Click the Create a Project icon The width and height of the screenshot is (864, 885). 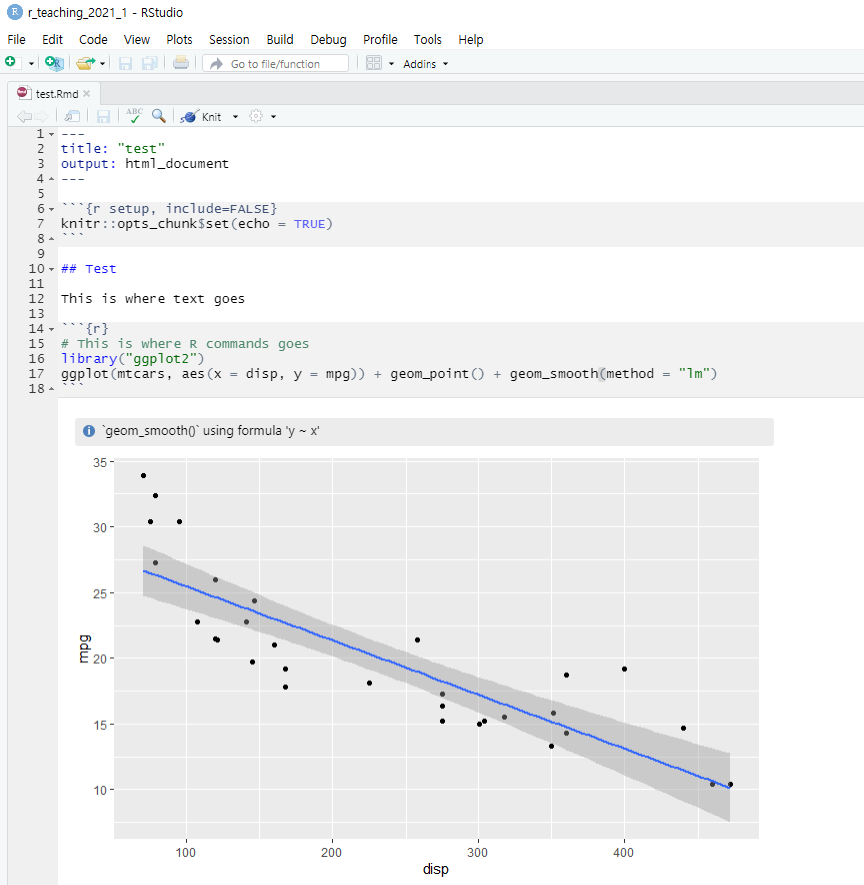click(x=54, y=63)
